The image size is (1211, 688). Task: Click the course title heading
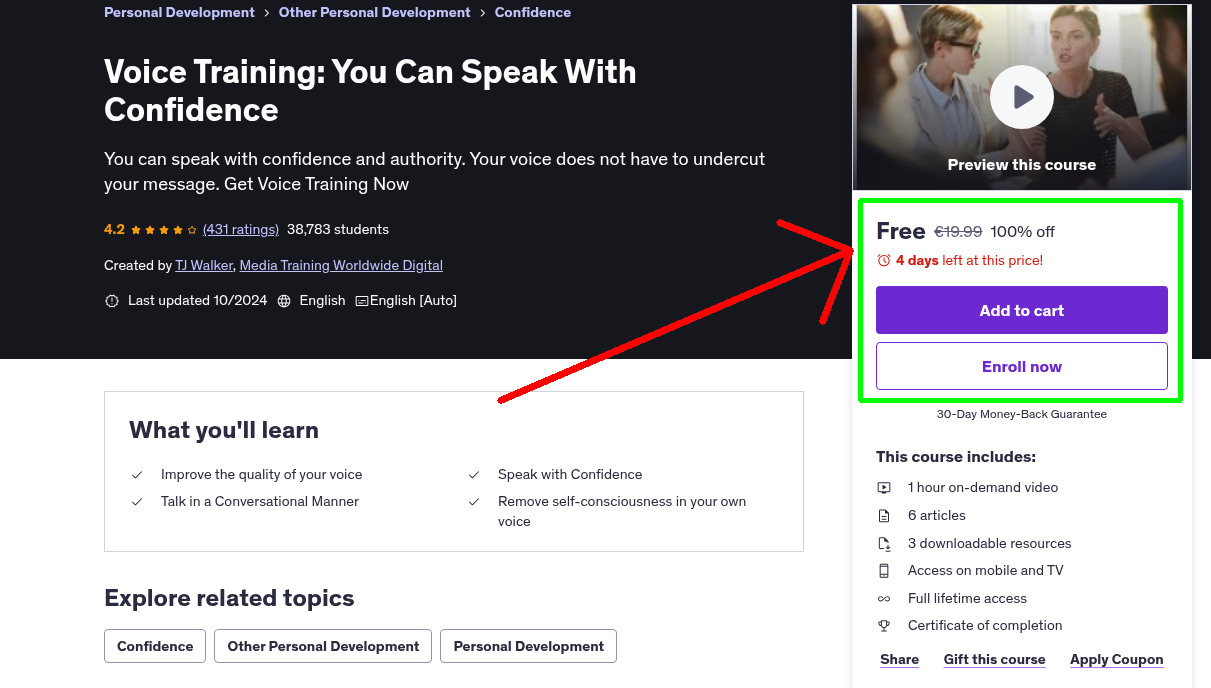pos(370,90)
